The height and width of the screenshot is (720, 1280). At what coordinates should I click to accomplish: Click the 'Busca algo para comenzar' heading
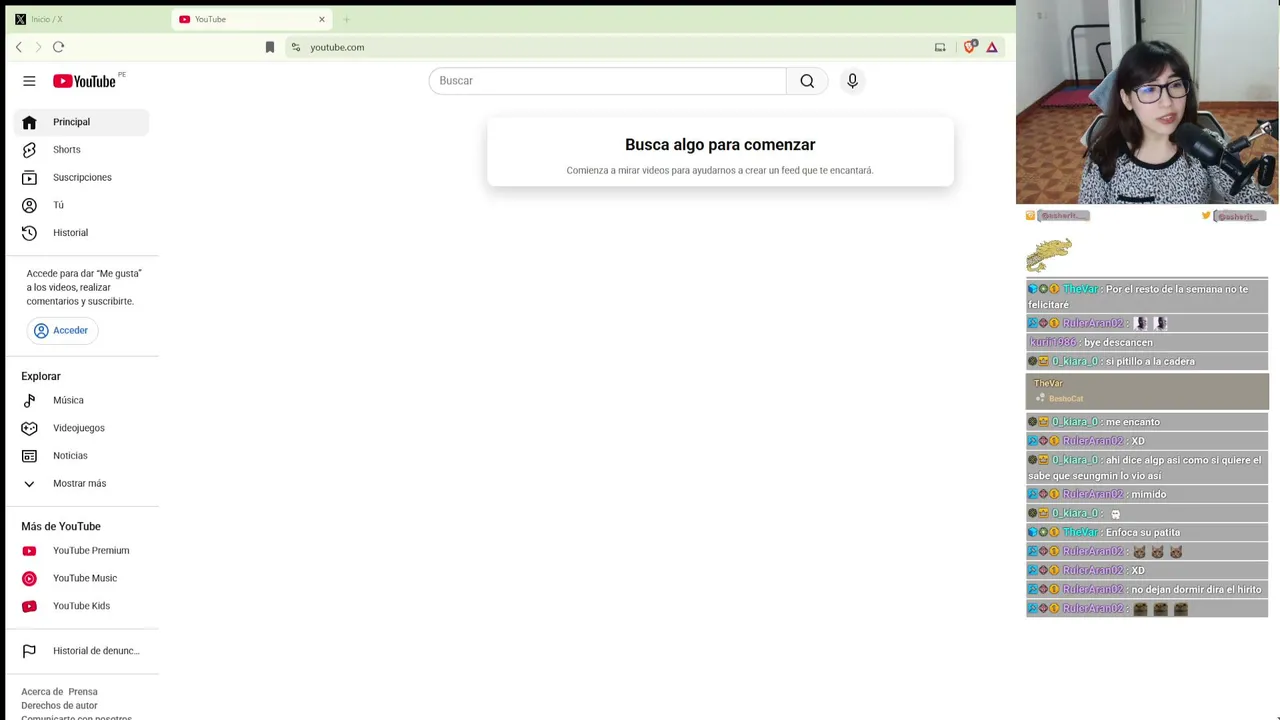pyautogui.click(x=720, y=145)
